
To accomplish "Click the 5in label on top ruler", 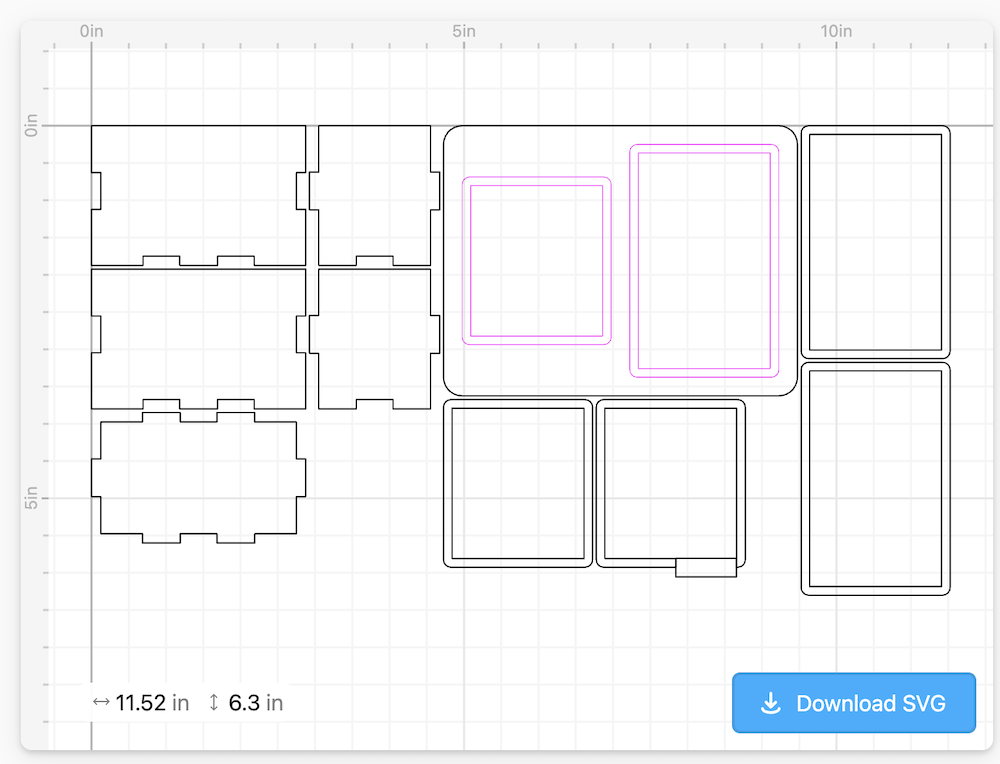I will (464, 31).
